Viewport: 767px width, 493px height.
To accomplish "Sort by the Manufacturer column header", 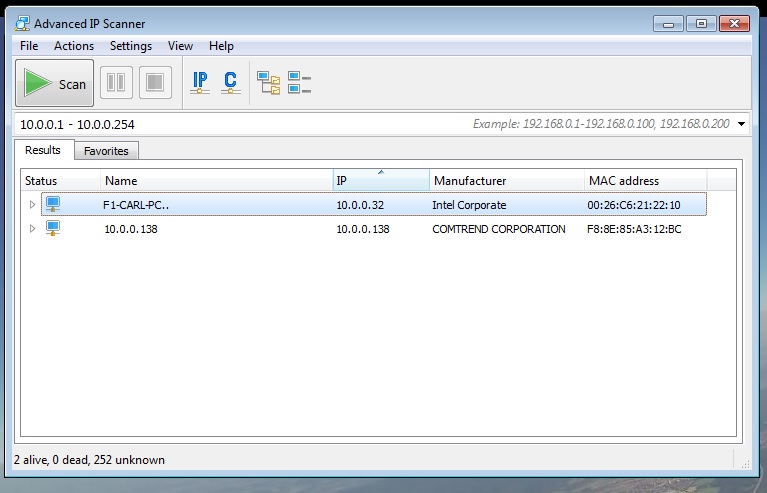I will (x=507, y=180).
